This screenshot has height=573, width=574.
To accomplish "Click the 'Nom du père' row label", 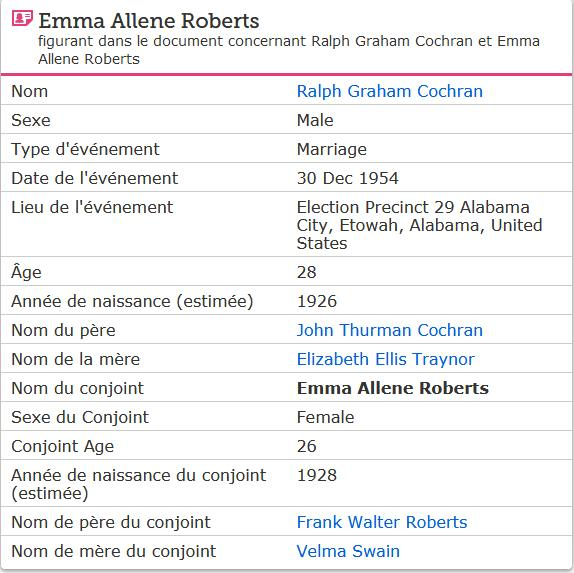I will 63,330.
